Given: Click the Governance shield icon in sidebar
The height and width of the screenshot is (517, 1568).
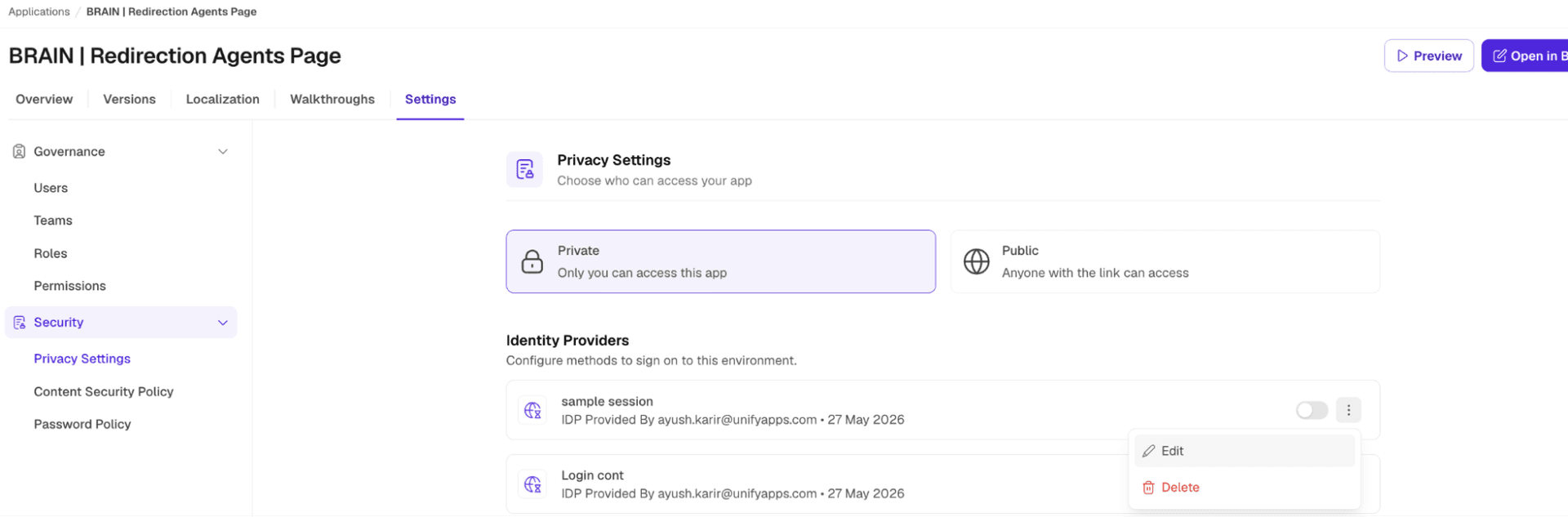Looking at the screenshot, I should (19, 152).
